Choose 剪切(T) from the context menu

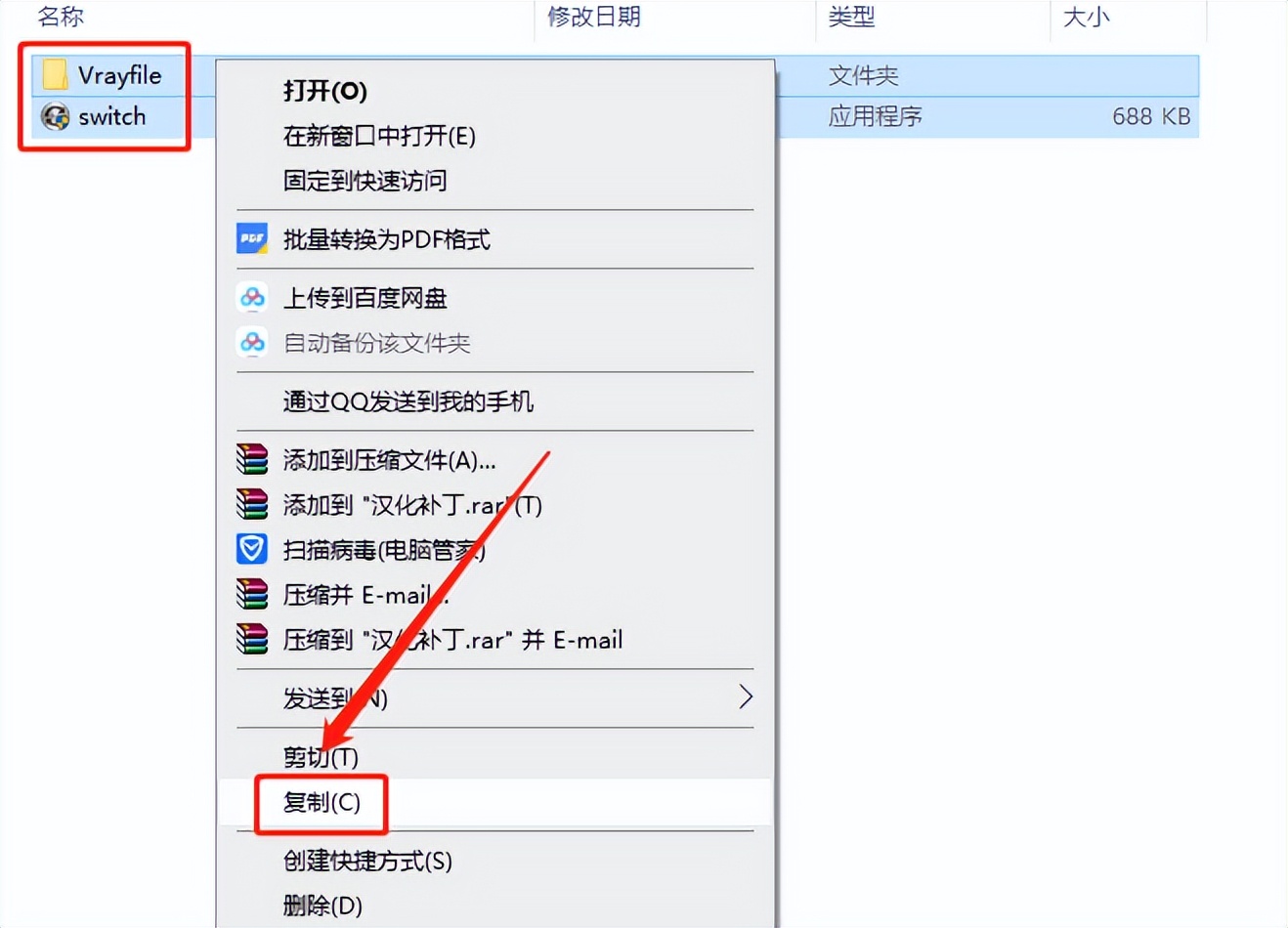pyautogui.click(x=321, y=757)
